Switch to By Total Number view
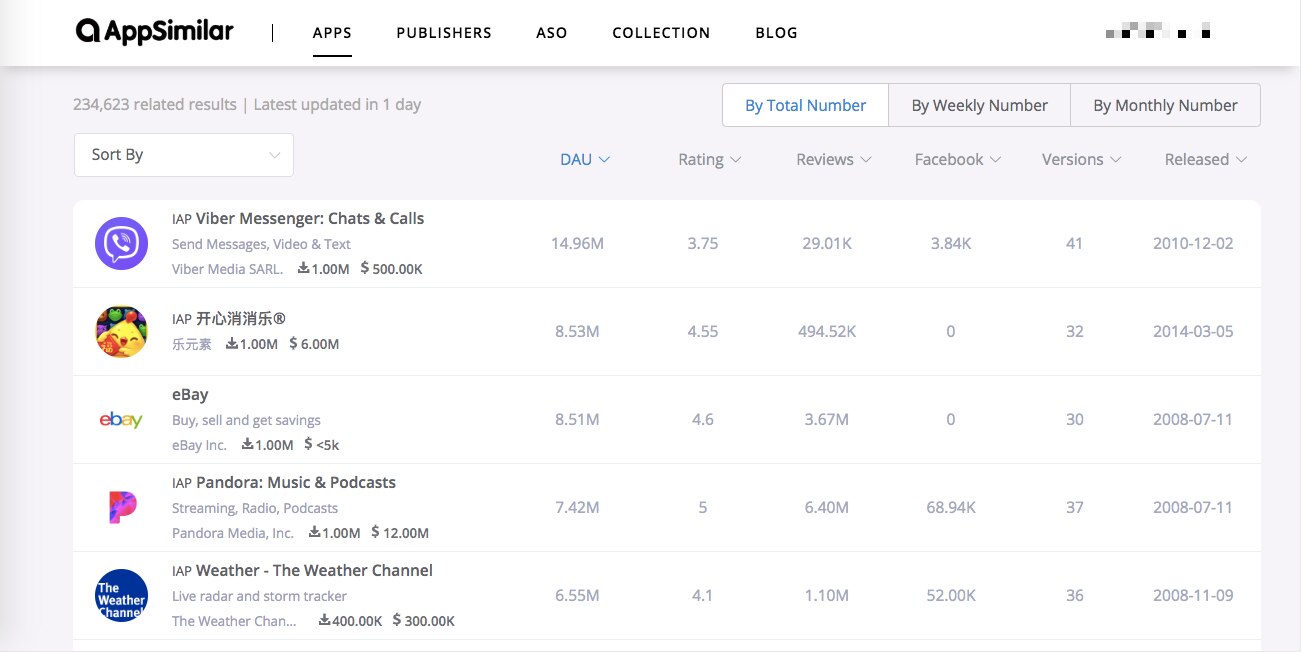The width and height of the screenshot is (1301, 652). [x=805, y=105]
